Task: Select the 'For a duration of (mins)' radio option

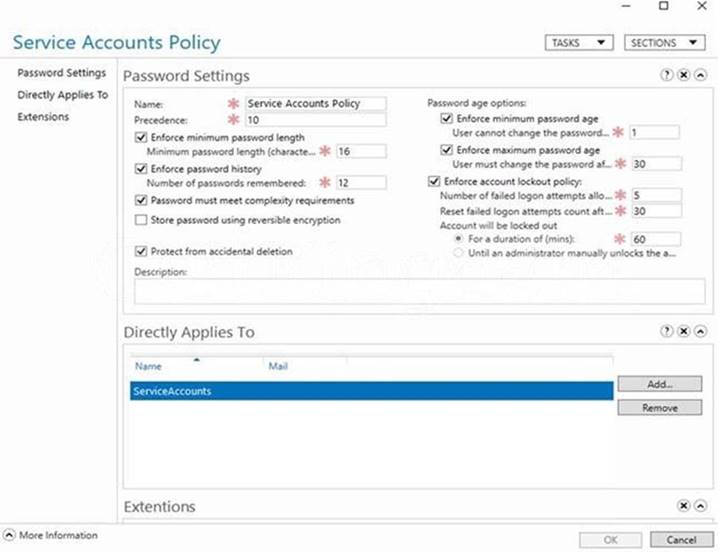Action: tap(459, 239)
